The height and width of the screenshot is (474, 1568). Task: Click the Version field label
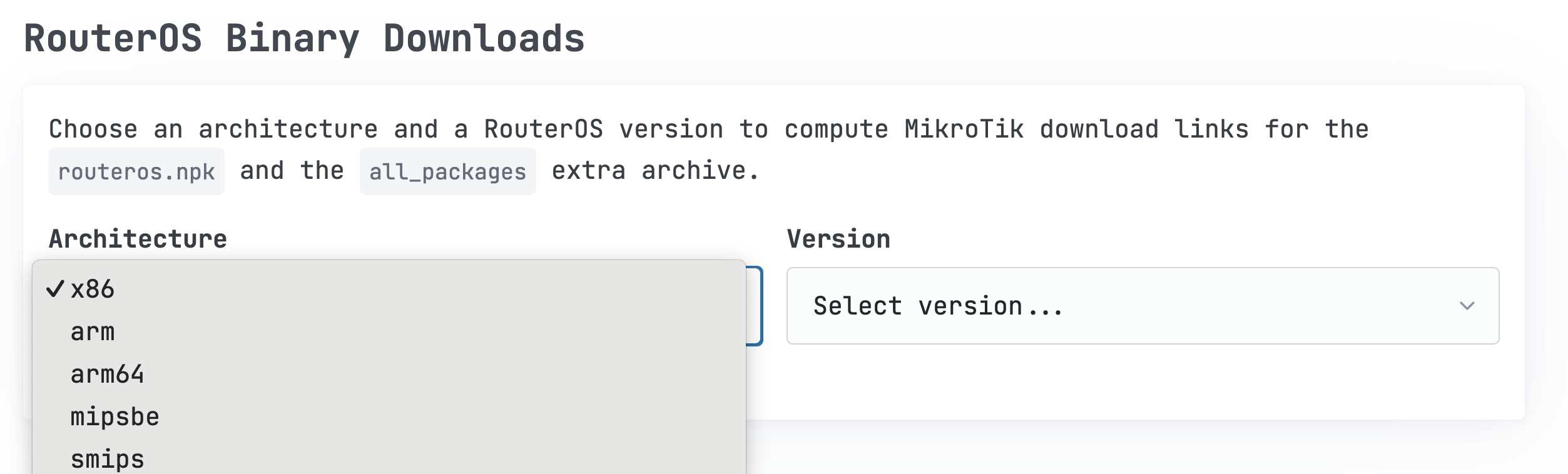click(838, 239)
